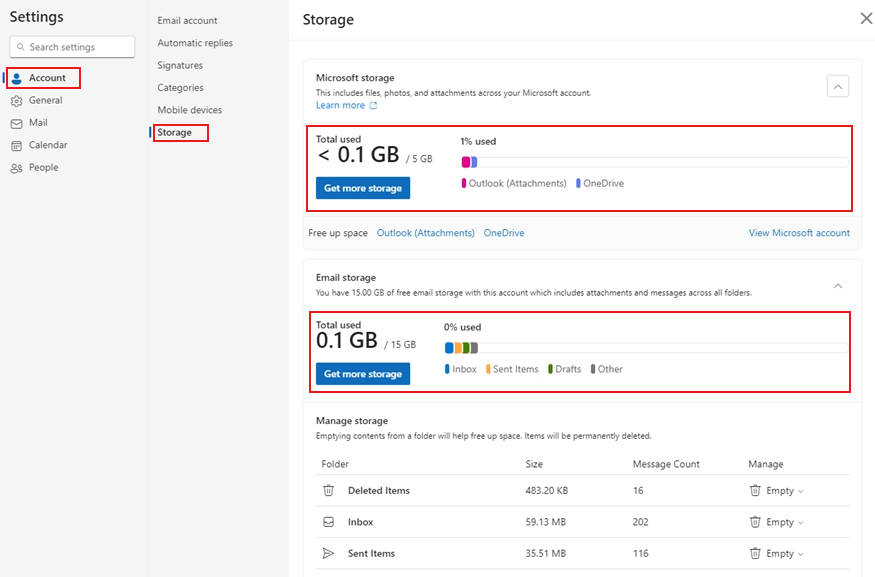Click the OneDrive legend color swatch

(x=578, y=183)
